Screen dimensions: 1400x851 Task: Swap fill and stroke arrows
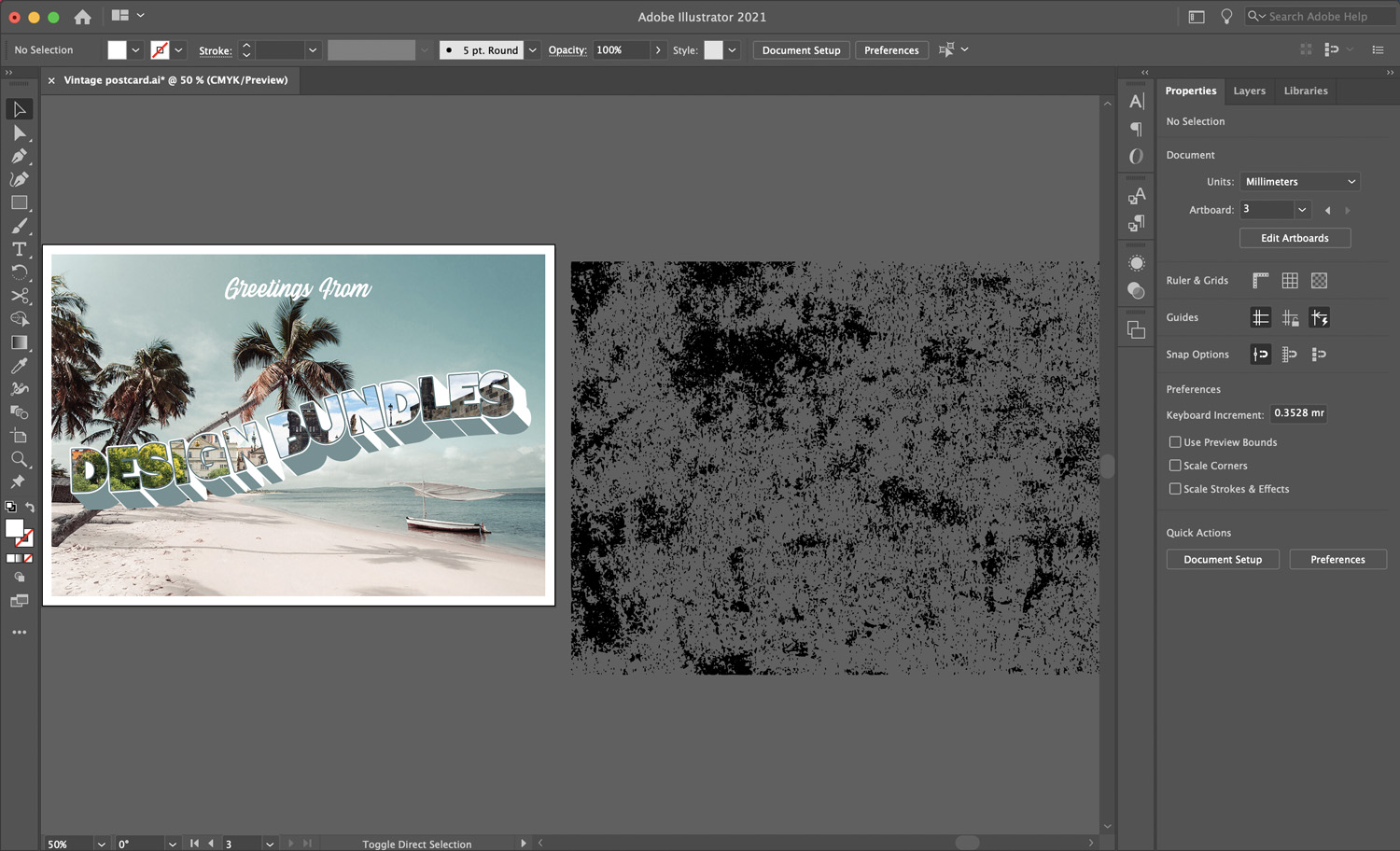(30, 507)
